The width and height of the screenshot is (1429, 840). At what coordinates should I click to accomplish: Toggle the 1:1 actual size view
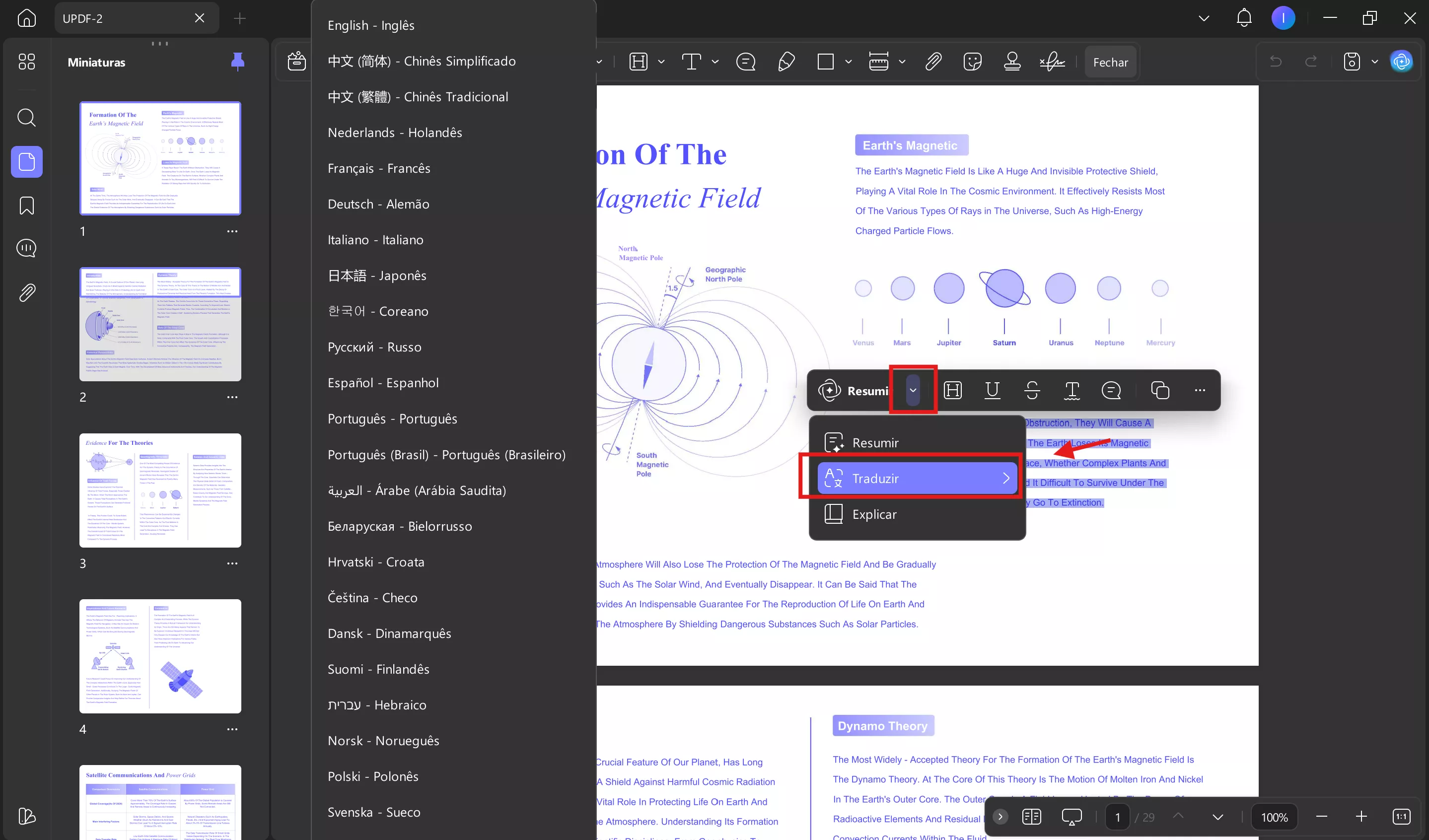click(1401, 817)
